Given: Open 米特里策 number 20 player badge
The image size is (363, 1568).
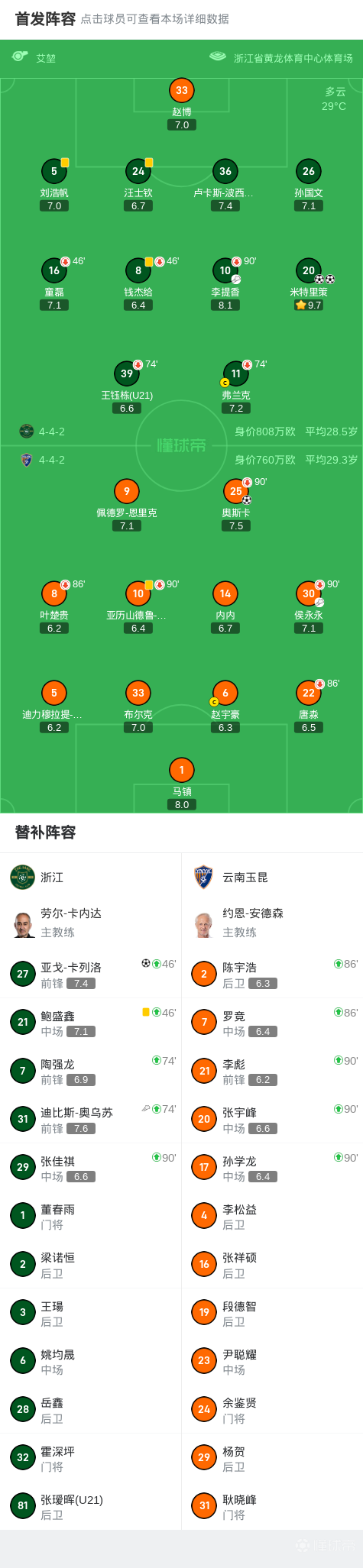Looking at the screenshot, I should (x=308, y=270).
